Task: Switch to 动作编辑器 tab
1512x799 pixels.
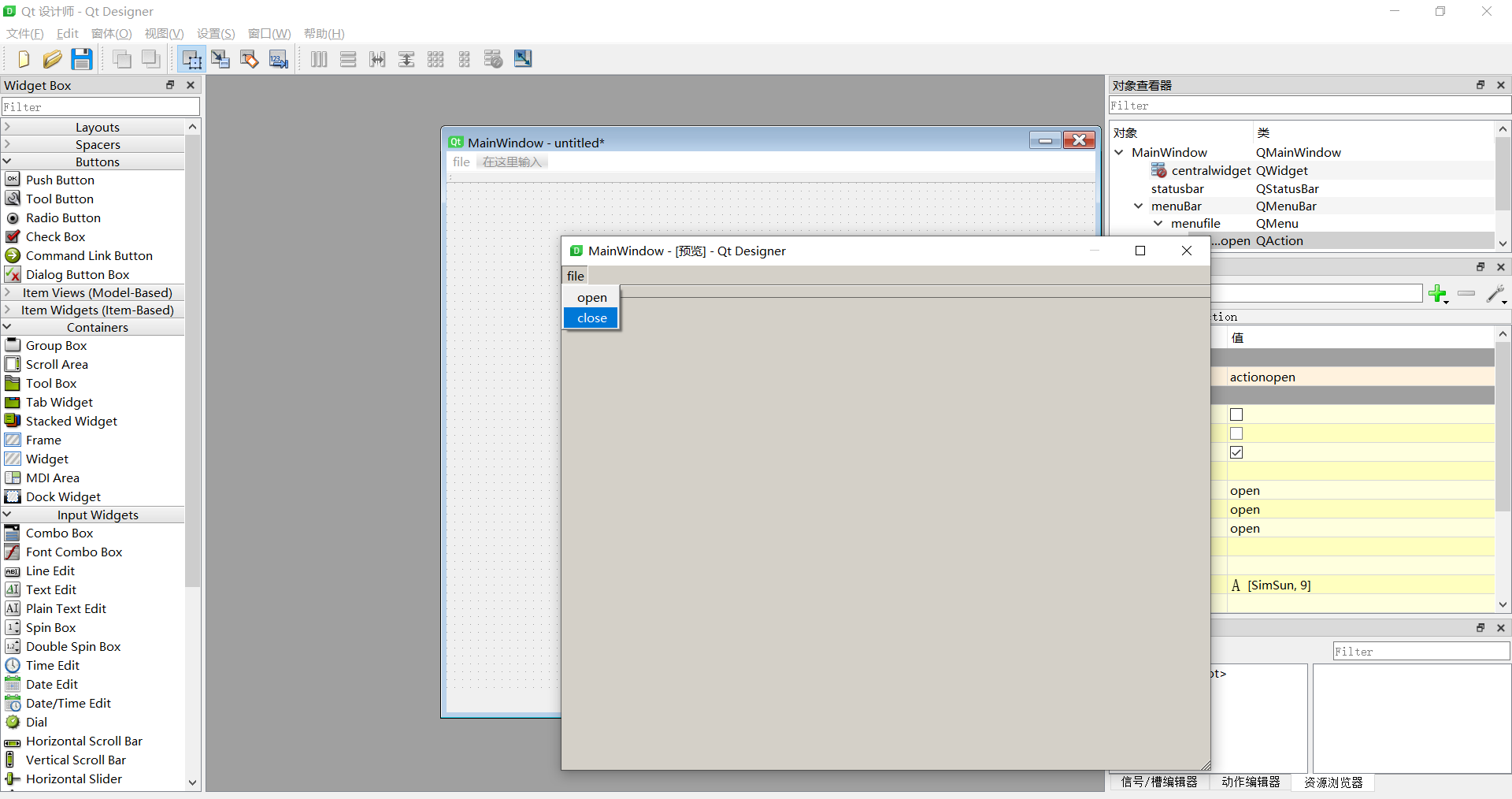Action: 1251,782
